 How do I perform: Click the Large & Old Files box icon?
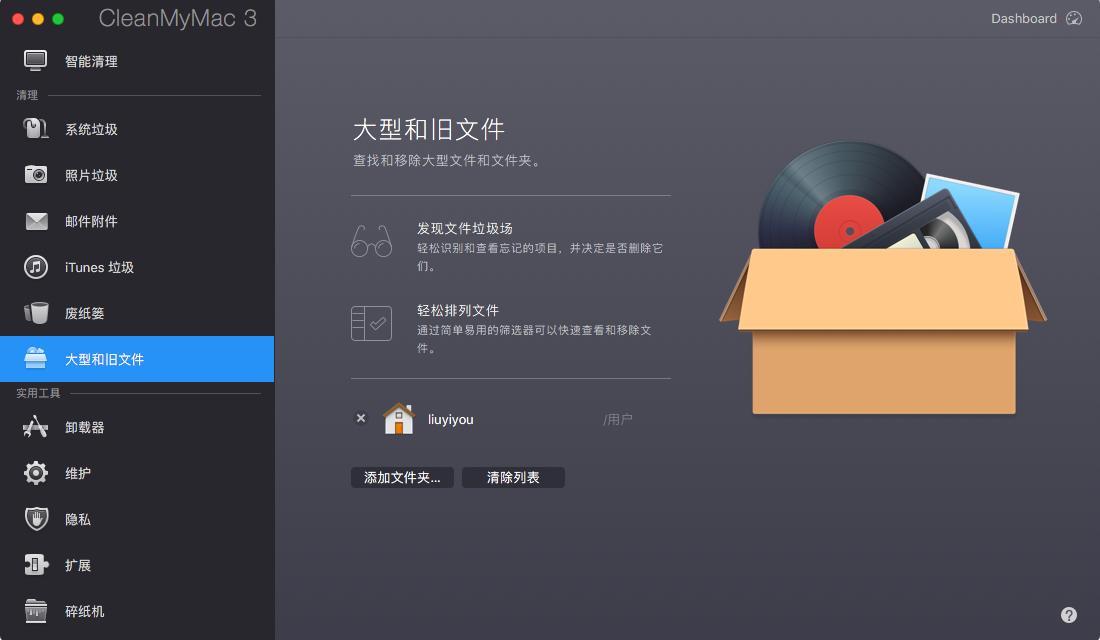click(35, 359)
